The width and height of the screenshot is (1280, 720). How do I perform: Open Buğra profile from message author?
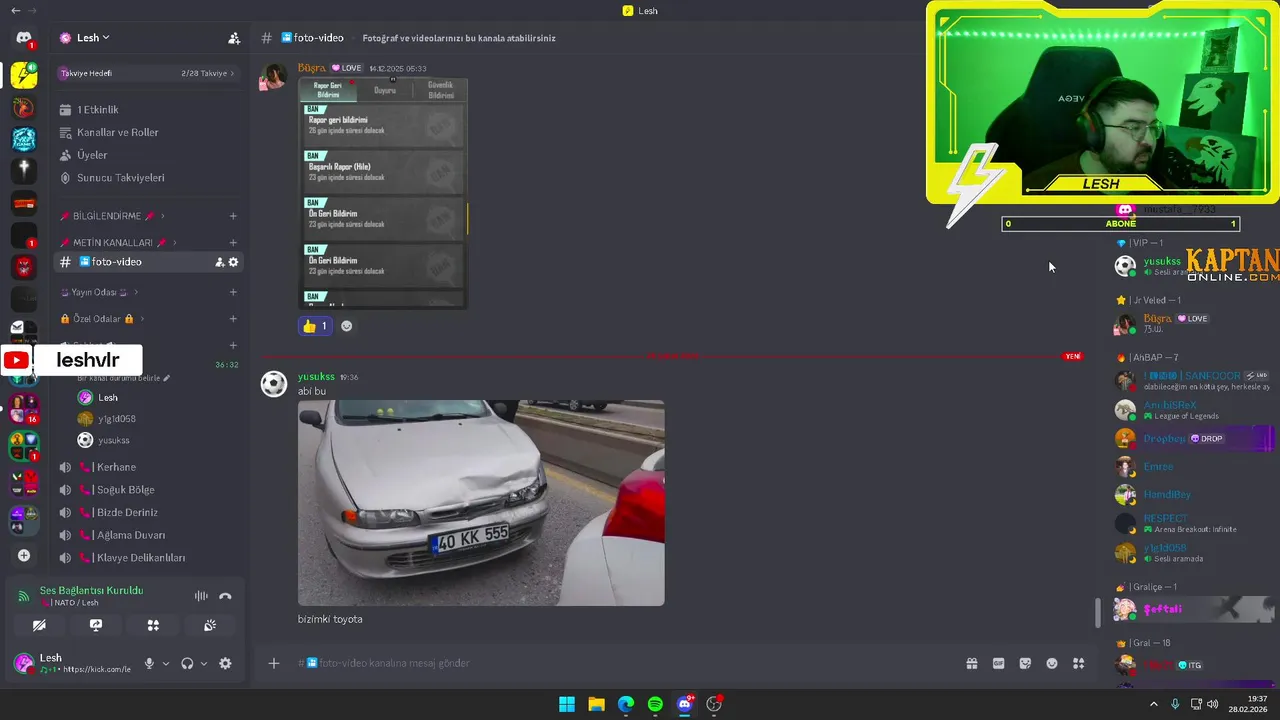(312, 68)
